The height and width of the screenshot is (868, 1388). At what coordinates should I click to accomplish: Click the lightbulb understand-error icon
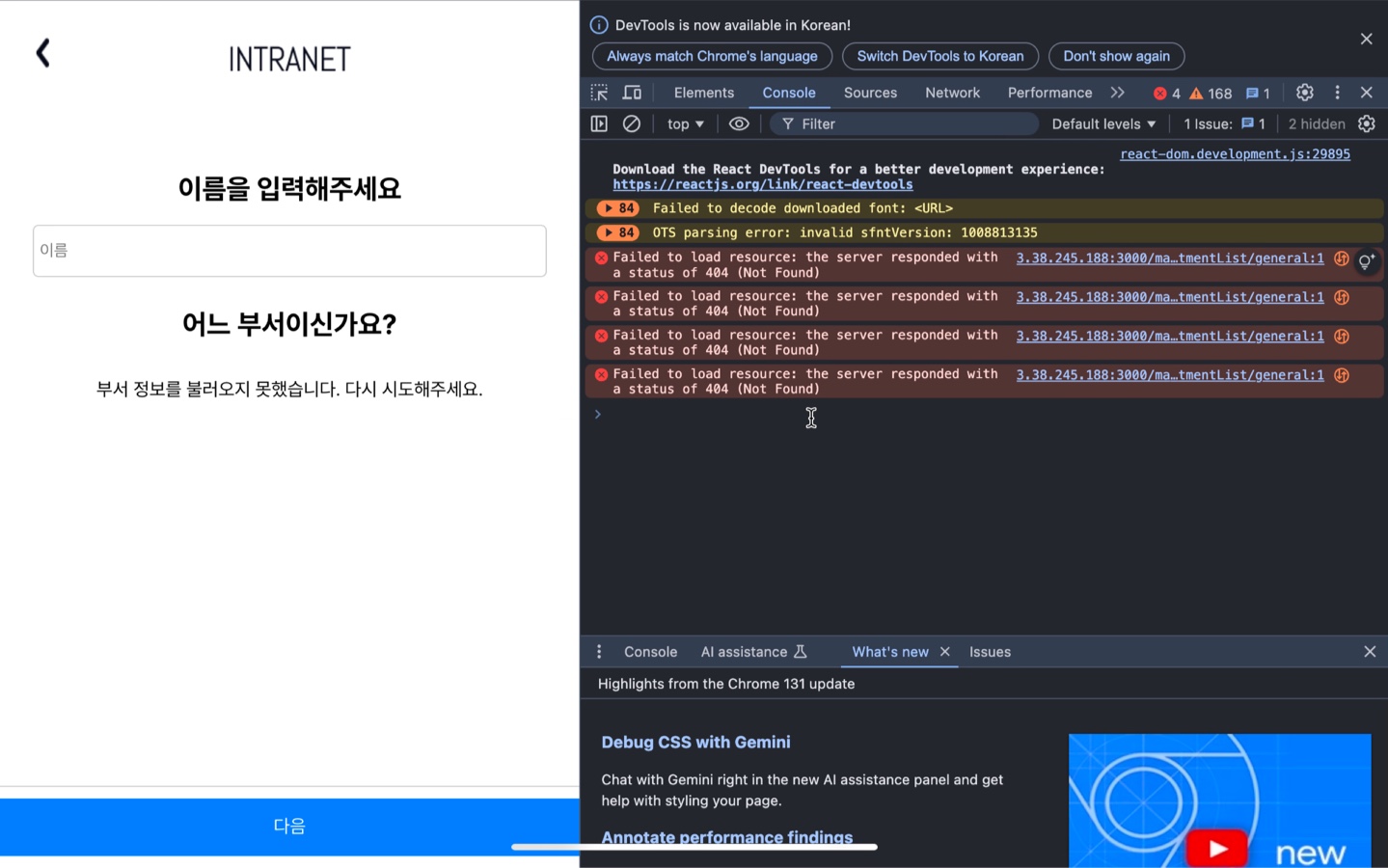click(x=1366, y=261)
